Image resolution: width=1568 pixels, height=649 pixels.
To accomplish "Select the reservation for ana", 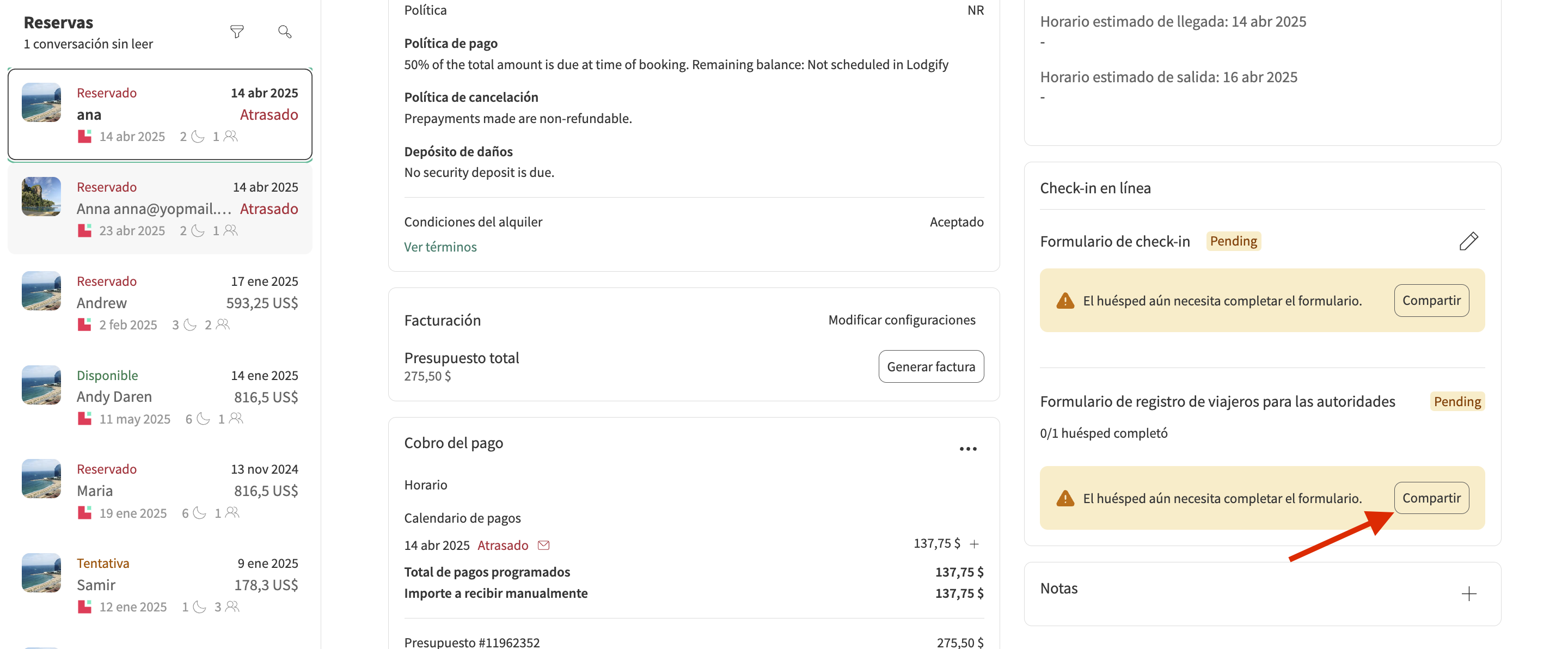I will pyautogui.click(x=160, y=114).
